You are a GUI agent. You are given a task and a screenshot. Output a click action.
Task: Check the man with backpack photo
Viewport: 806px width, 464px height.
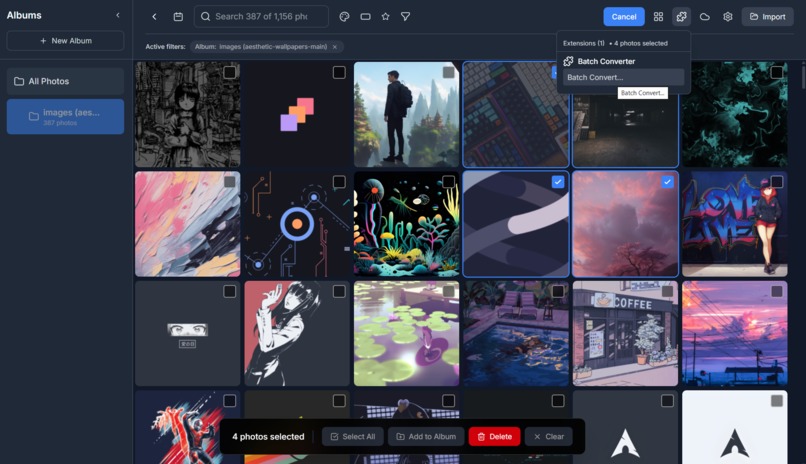point(448,72)
